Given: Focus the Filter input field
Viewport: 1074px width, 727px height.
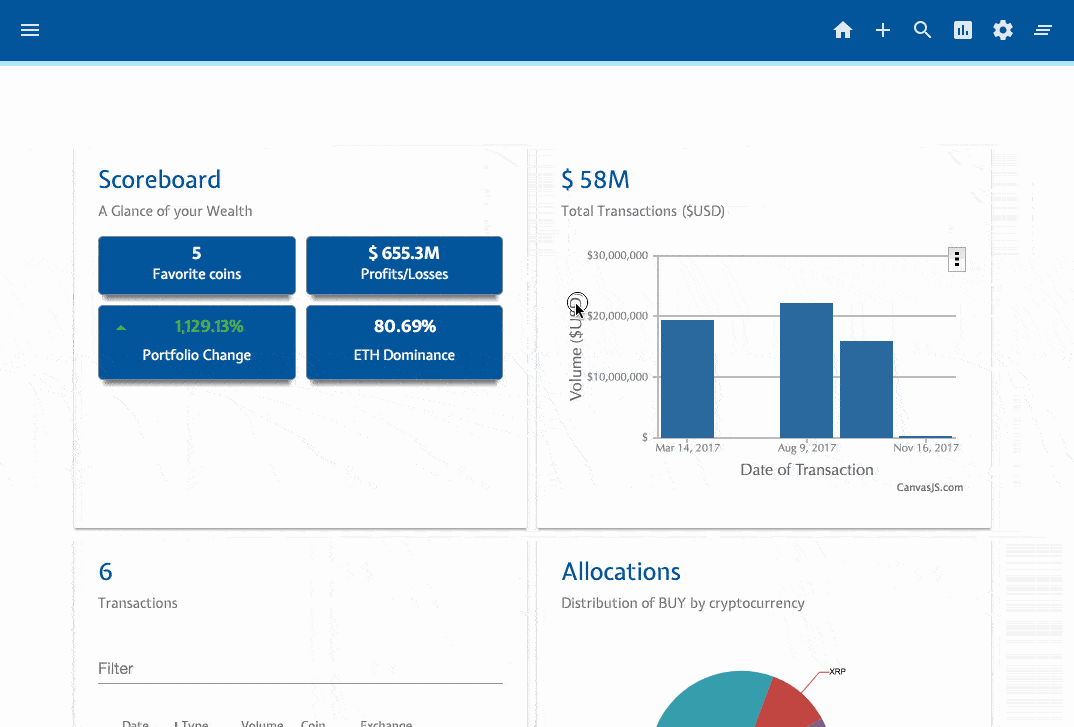Looking at the screenshot, I should point(300,669).
